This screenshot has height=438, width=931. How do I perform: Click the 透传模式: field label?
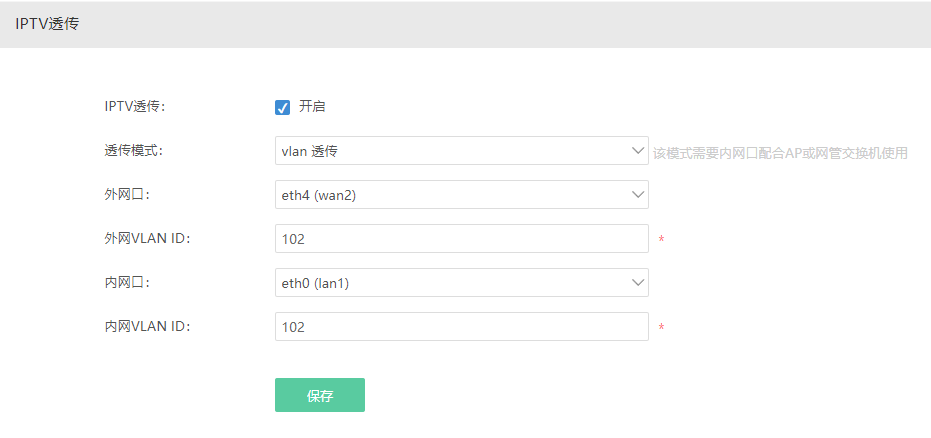pos(134,151)
